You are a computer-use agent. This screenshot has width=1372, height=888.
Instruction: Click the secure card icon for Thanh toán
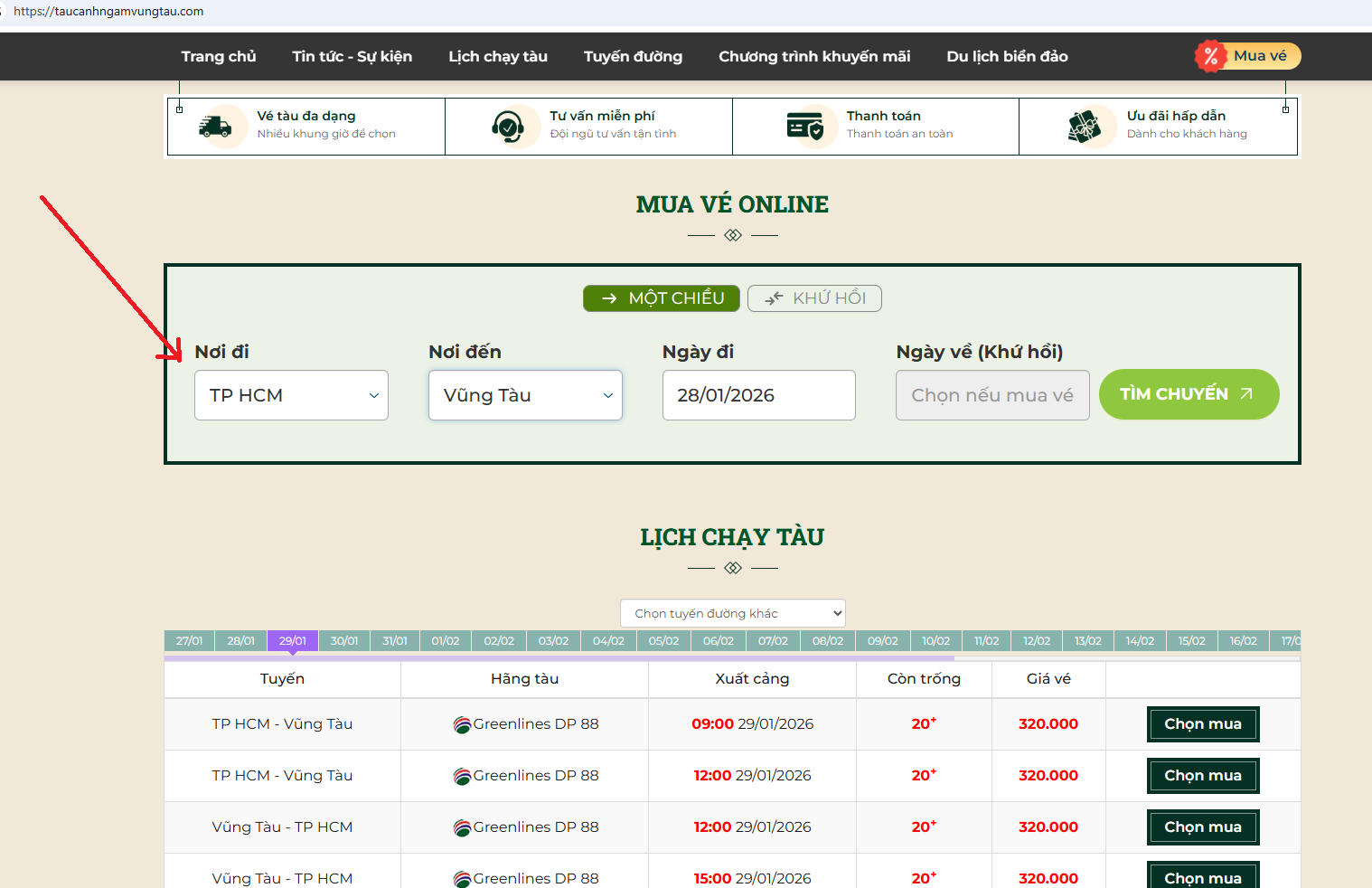(804, 127)
